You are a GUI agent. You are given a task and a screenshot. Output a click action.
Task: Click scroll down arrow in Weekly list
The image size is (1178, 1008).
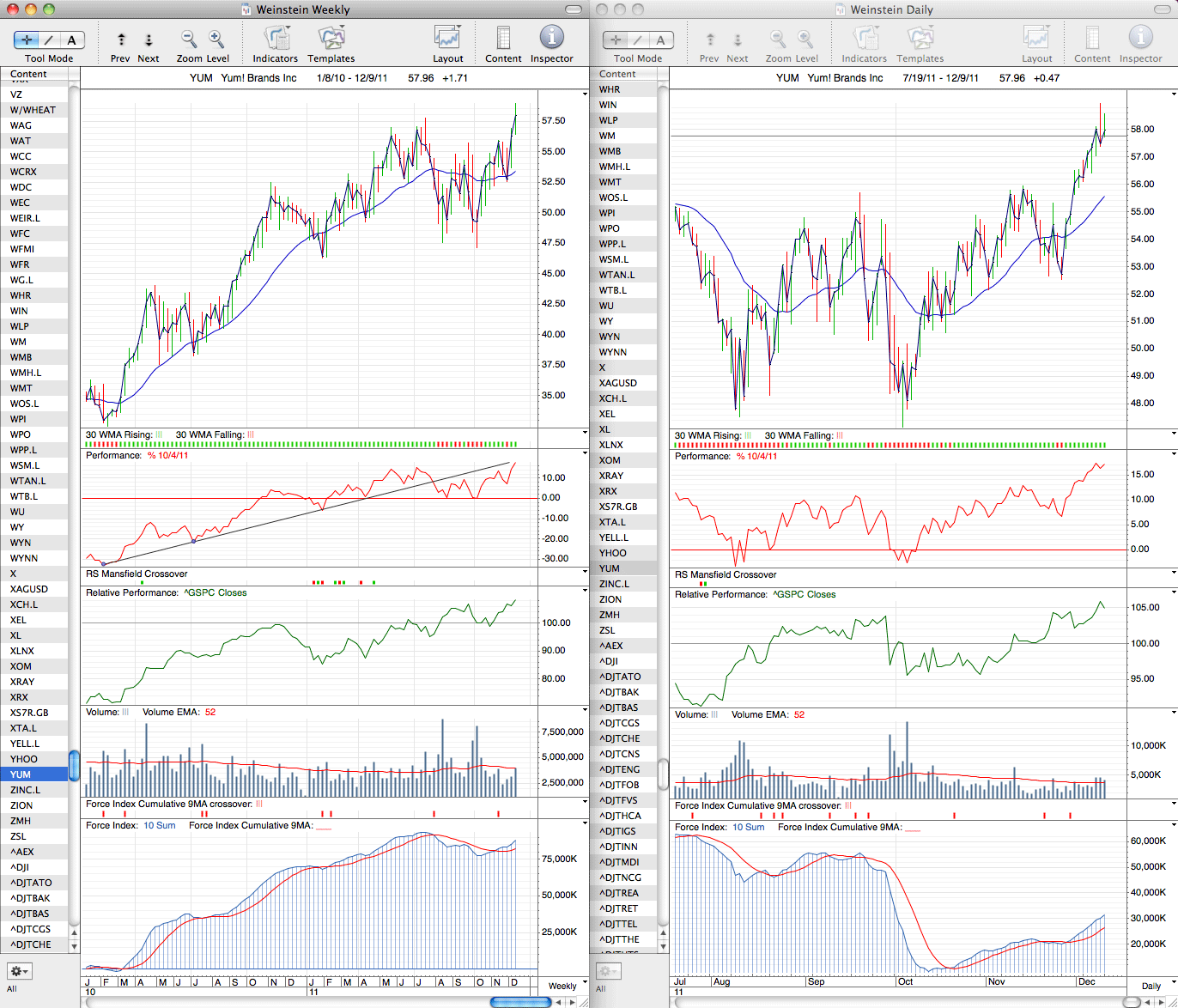pos(75,945)
